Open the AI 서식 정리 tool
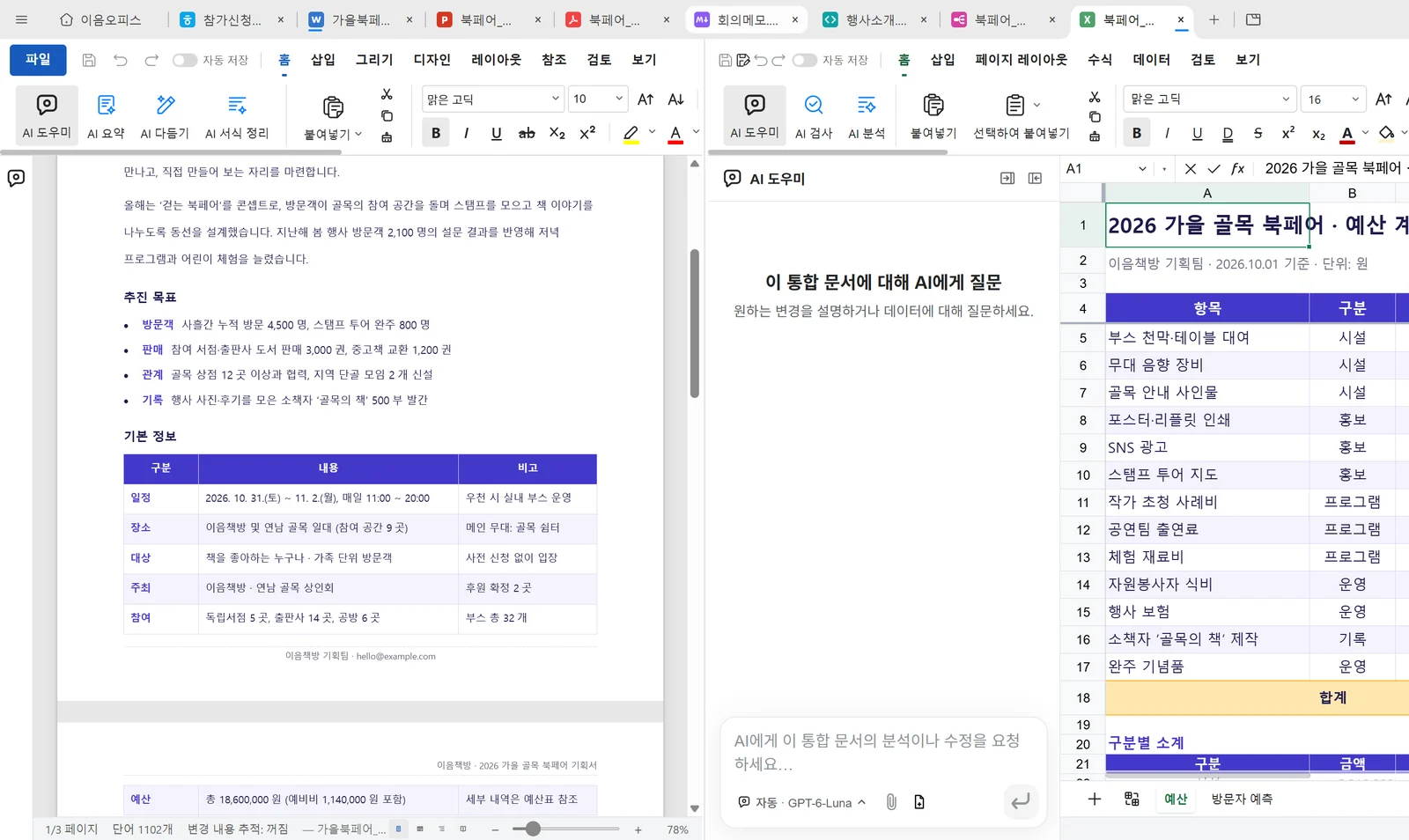The height and width of the screenshot is (840, 1409). [237, 115]
